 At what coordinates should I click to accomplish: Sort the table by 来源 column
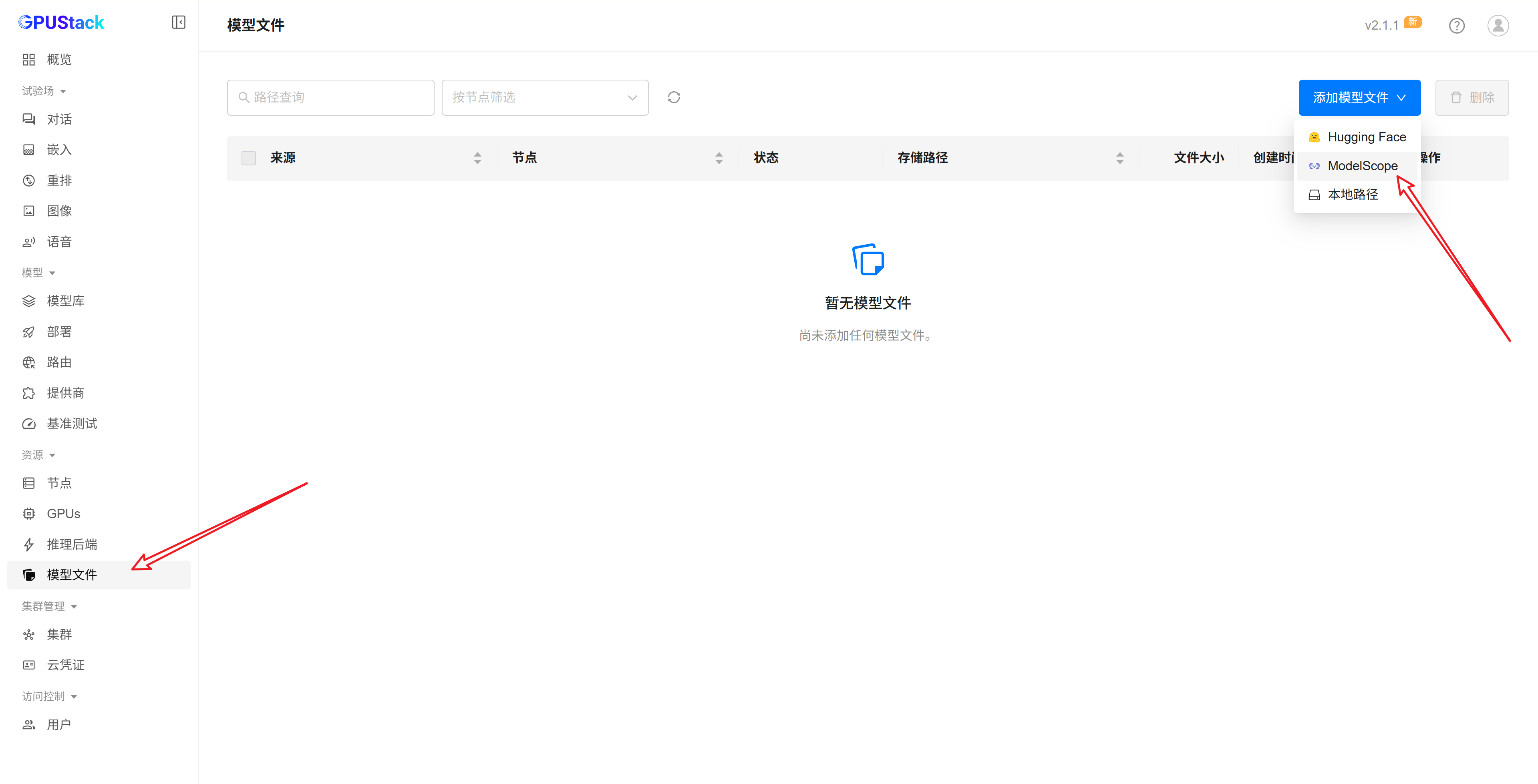477,158
